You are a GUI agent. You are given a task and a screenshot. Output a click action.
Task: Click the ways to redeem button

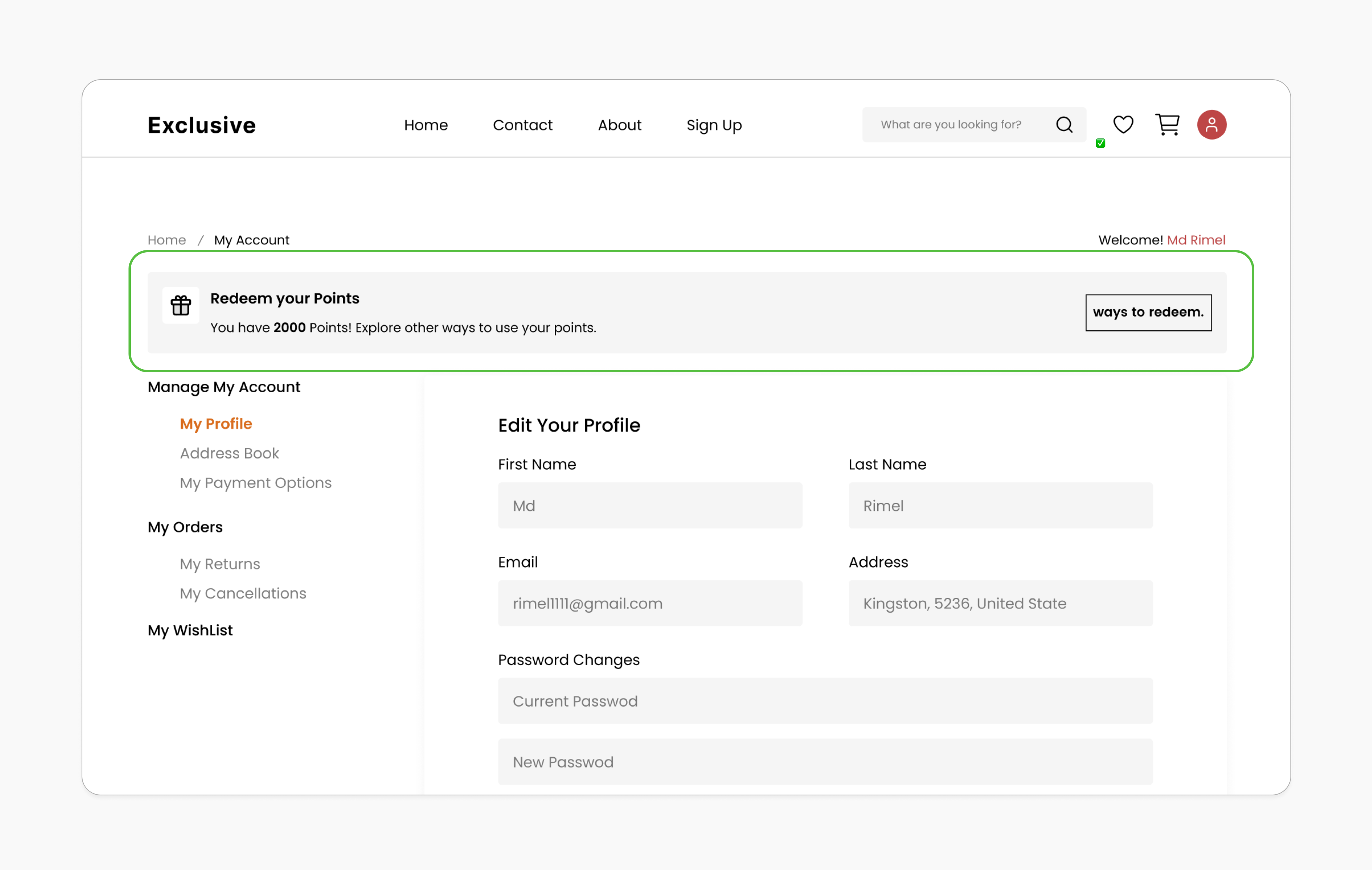1148,312
